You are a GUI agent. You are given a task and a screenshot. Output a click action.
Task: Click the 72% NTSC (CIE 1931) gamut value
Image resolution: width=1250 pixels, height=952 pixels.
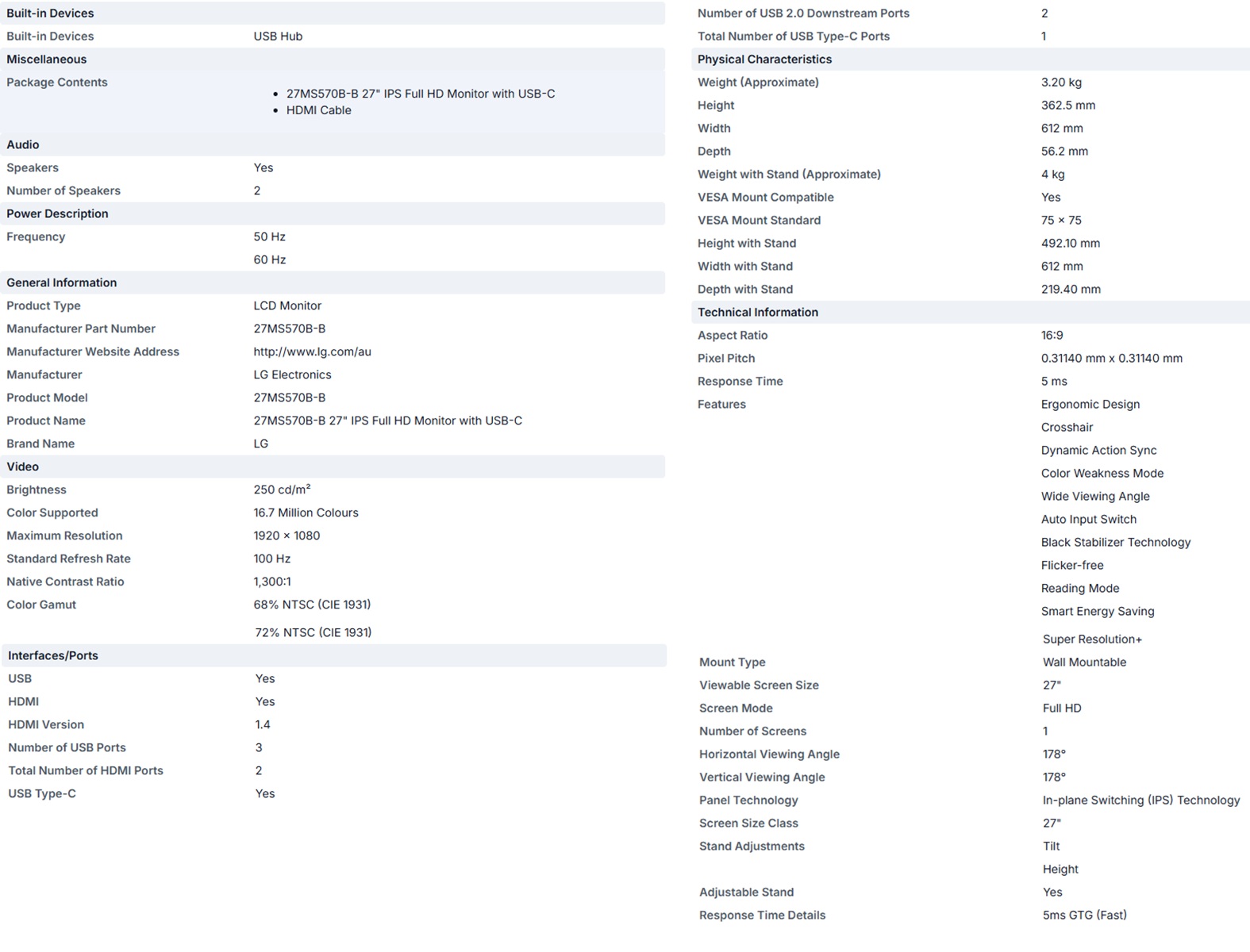click(x=313, y=632)
